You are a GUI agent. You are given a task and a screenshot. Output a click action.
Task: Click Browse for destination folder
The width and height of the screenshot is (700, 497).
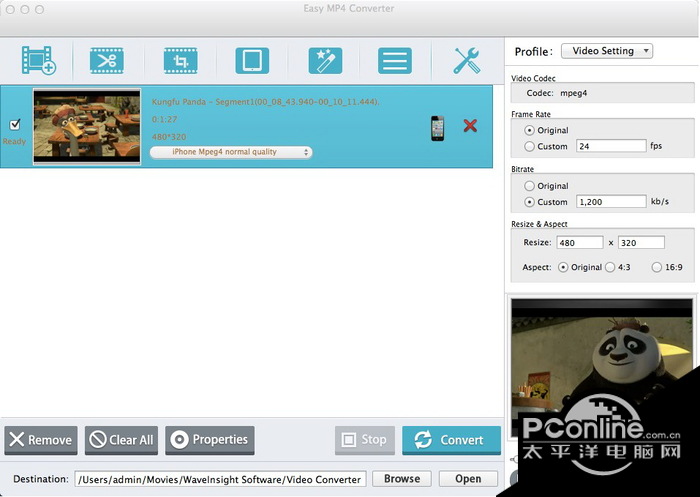pos(402,479)
